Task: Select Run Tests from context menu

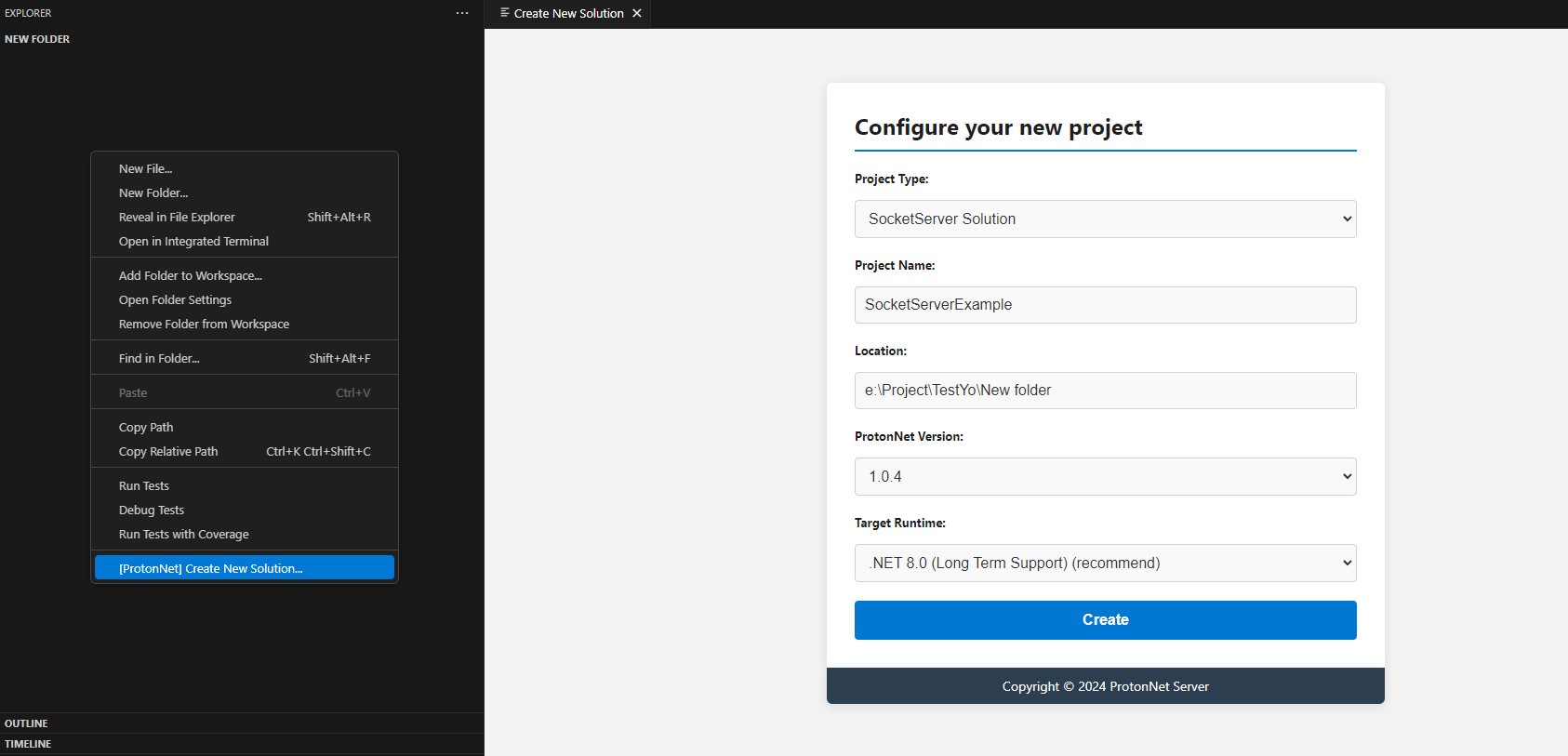Action: [x=245, y=485]
